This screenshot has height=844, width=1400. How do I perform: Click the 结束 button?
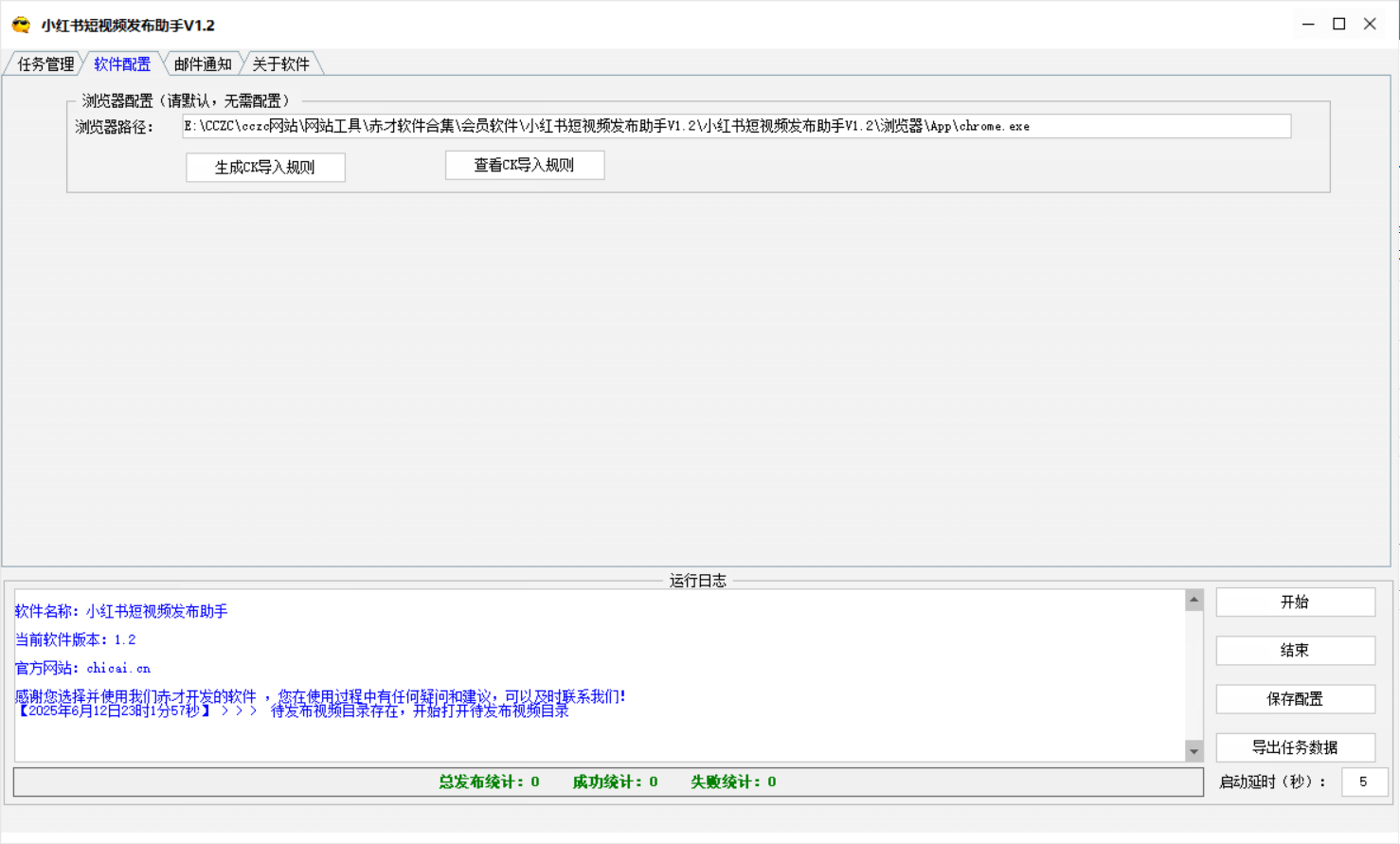coord(1295,650)
